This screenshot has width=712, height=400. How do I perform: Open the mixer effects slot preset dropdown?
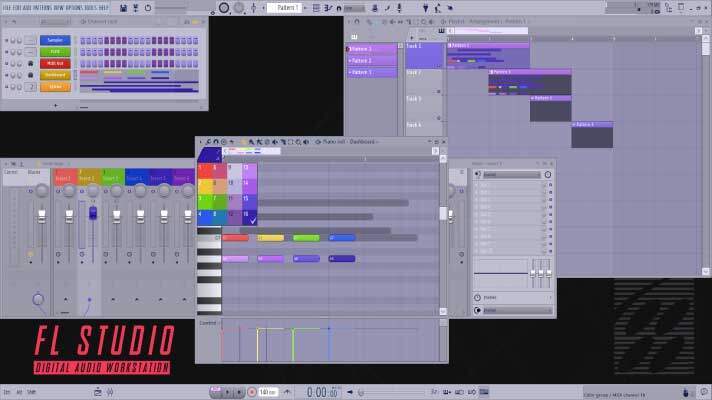point(509,174)
